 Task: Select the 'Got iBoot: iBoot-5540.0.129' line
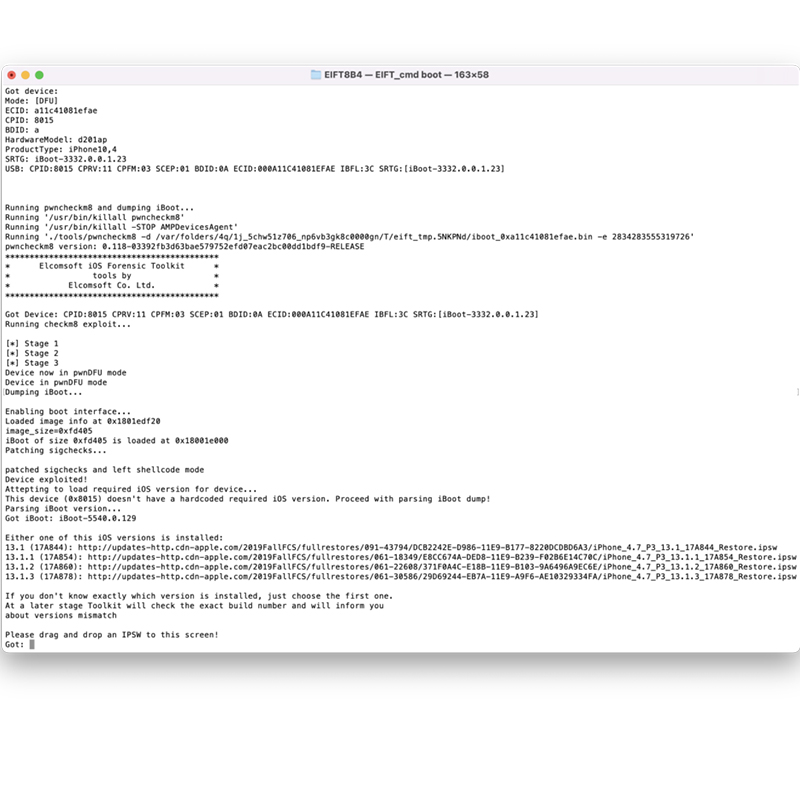tap(70, 518)
